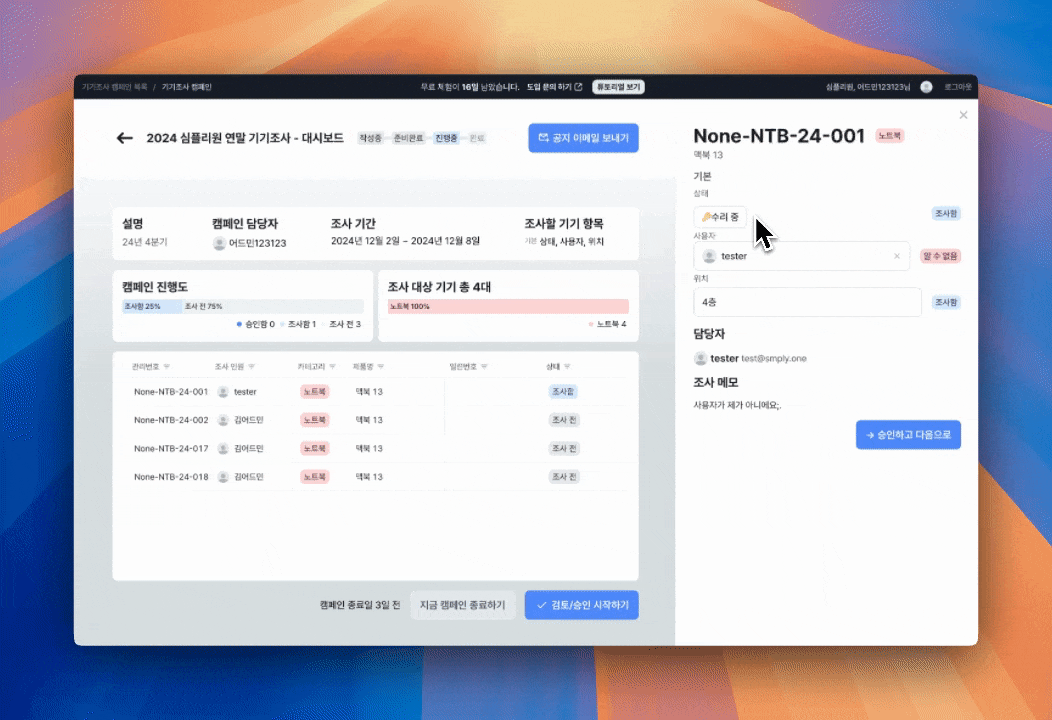Screen dimensions: 1052x720
Task: Clear tester from the 사용자 field
Action: click(897, 256)
